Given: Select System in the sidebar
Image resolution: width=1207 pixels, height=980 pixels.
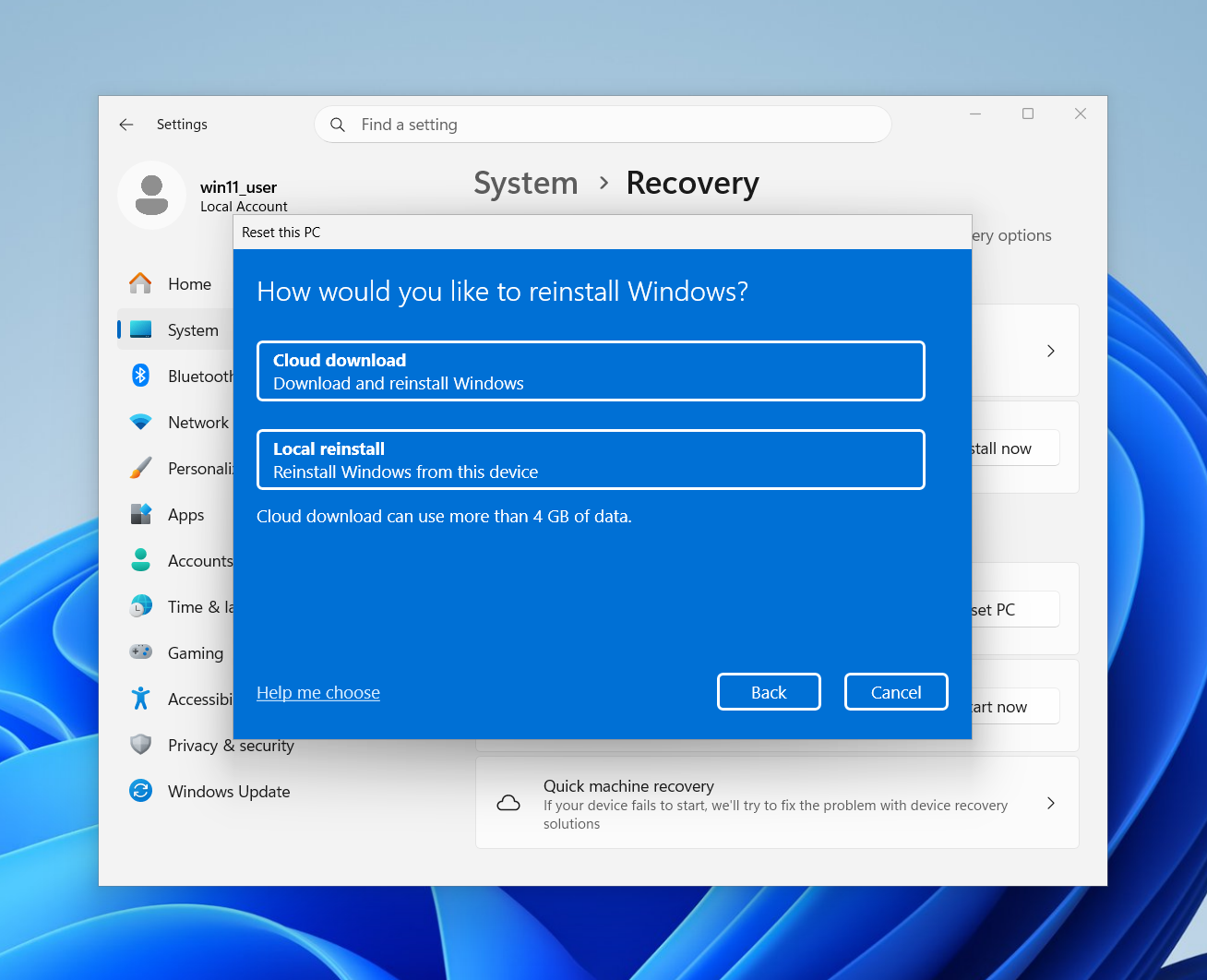Looking at the screenshot, I should (175, 330).
